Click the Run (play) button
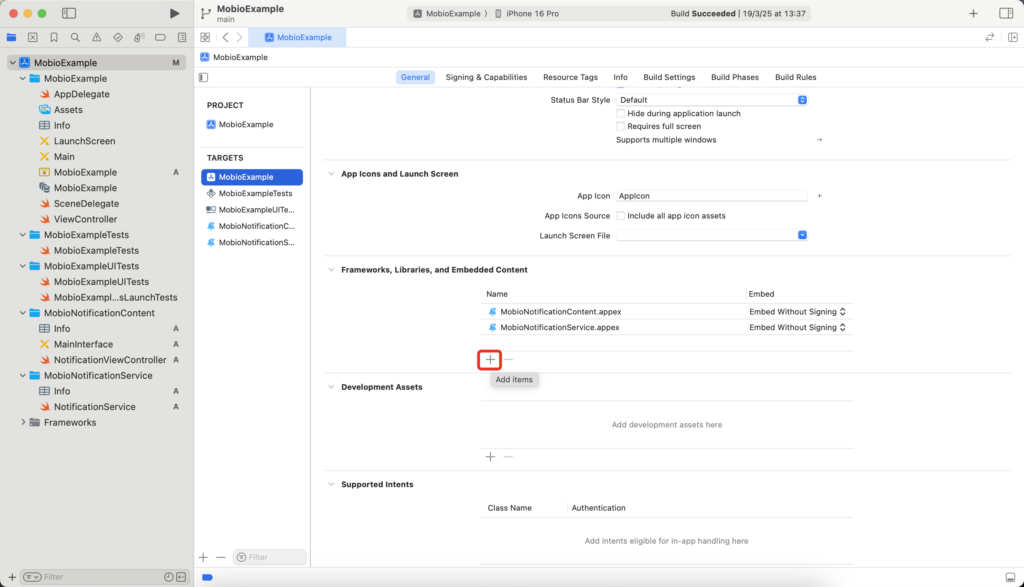Image resolution: width=1024 pixels, height=587 pixels. (175, 13)
